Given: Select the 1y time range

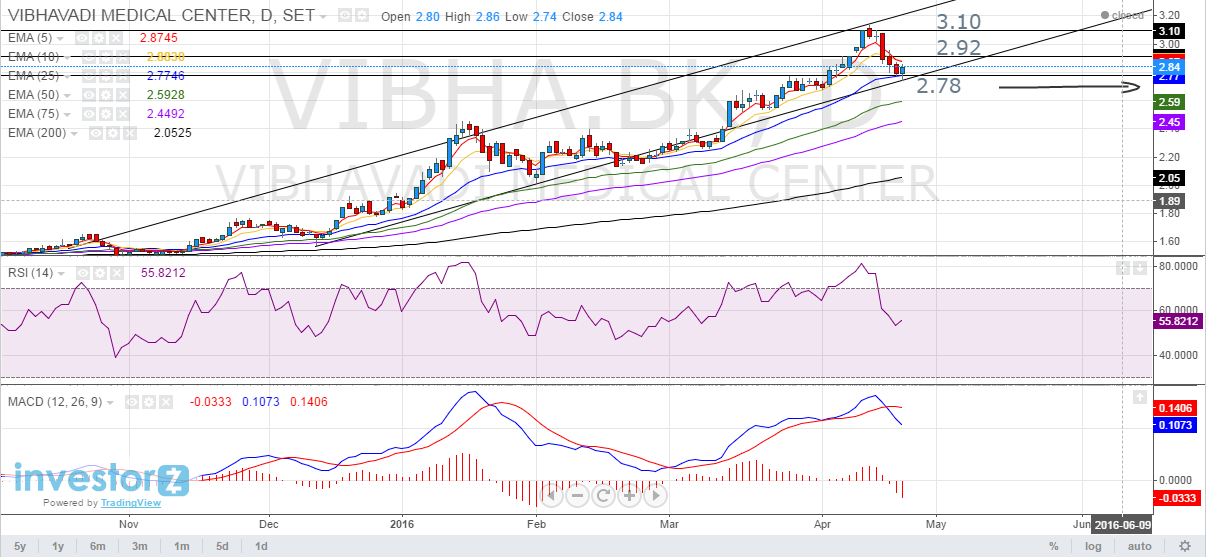Looking at the screenshot, I should click(x=58, y=546).
